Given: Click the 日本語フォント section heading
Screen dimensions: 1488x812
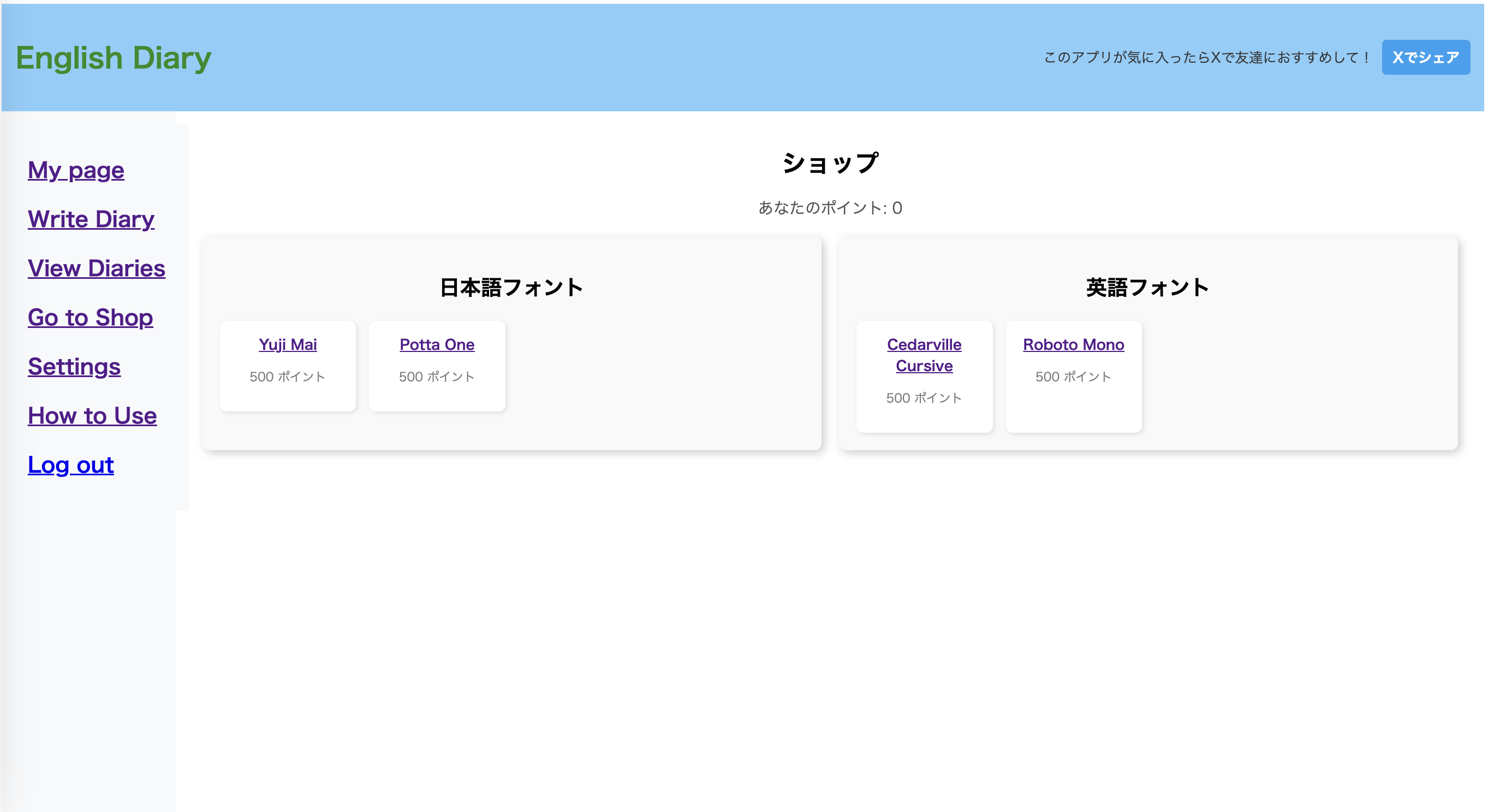Looking at the screenshot, I should click(x=511, y=288).
